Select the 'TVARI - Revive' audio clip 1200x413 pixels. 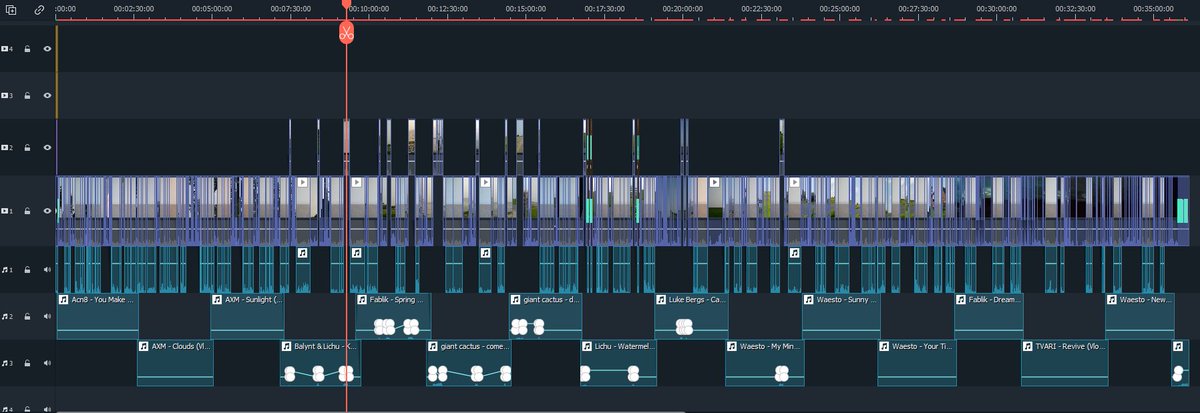(1064, 363)
